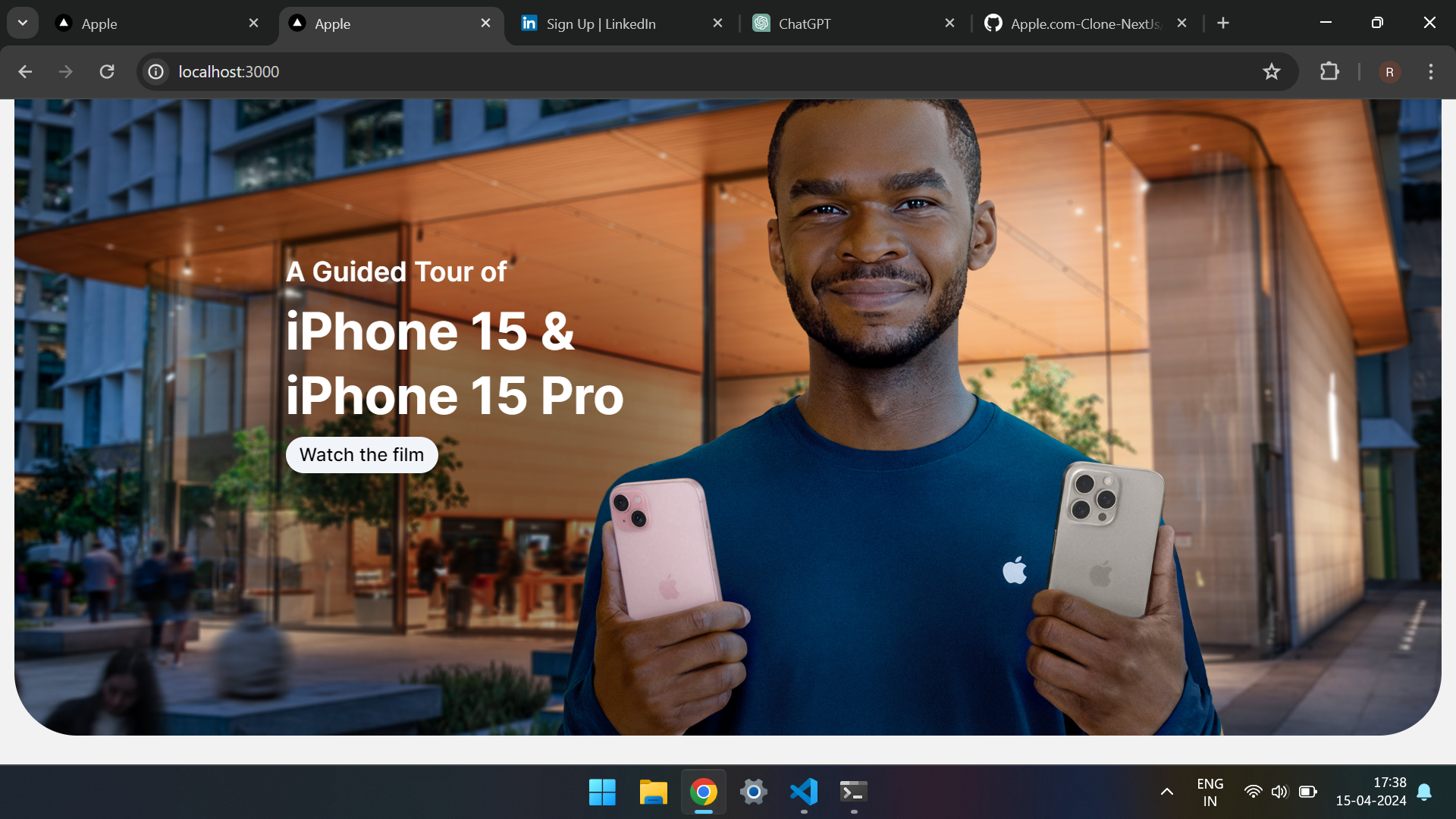
Task: Show hidden system tray icons
Action: pos(1167,792)
